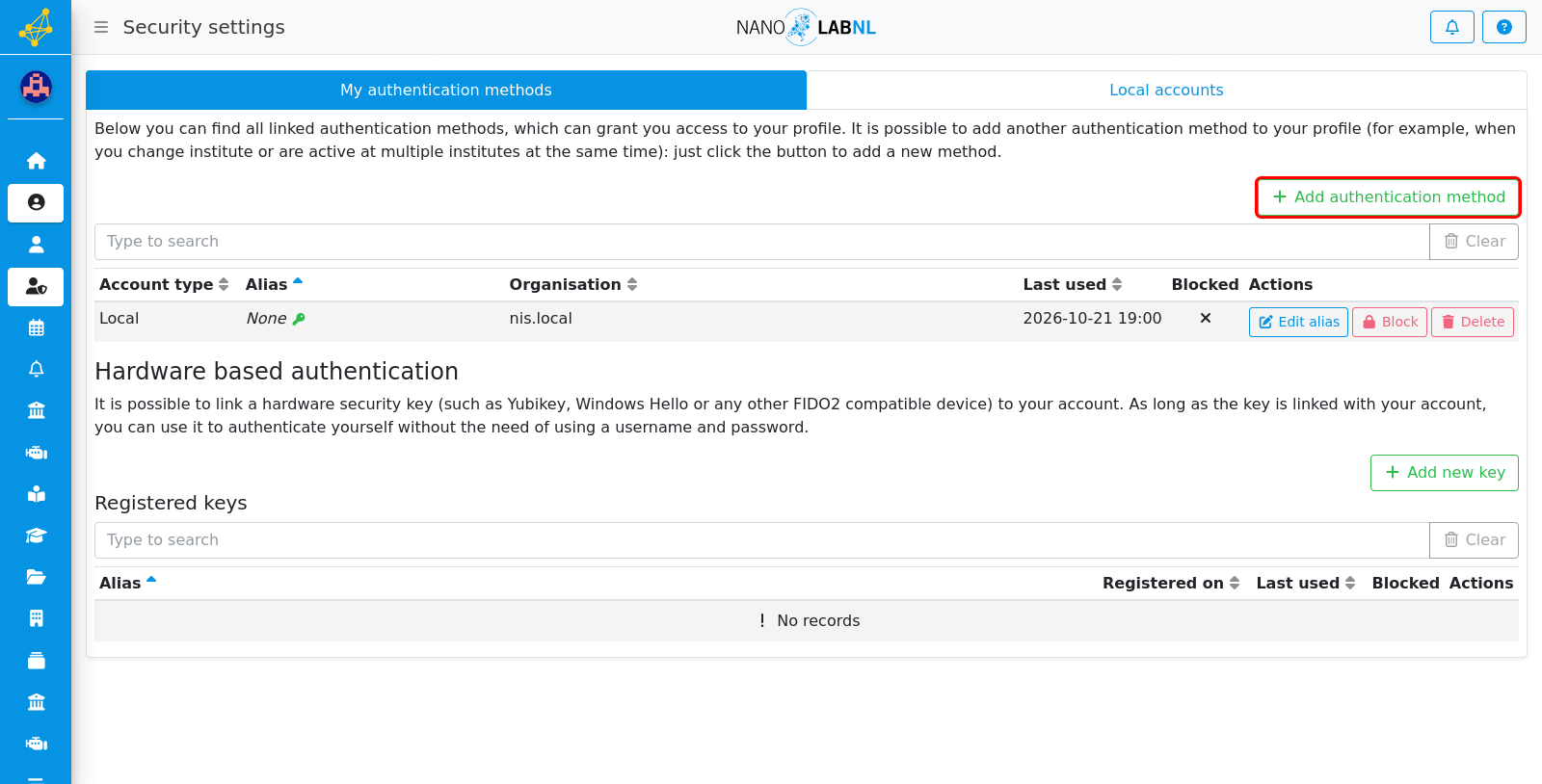1542x784 pixels.
Task: Open the home icon in sidebar
Action: pos(36,161)
